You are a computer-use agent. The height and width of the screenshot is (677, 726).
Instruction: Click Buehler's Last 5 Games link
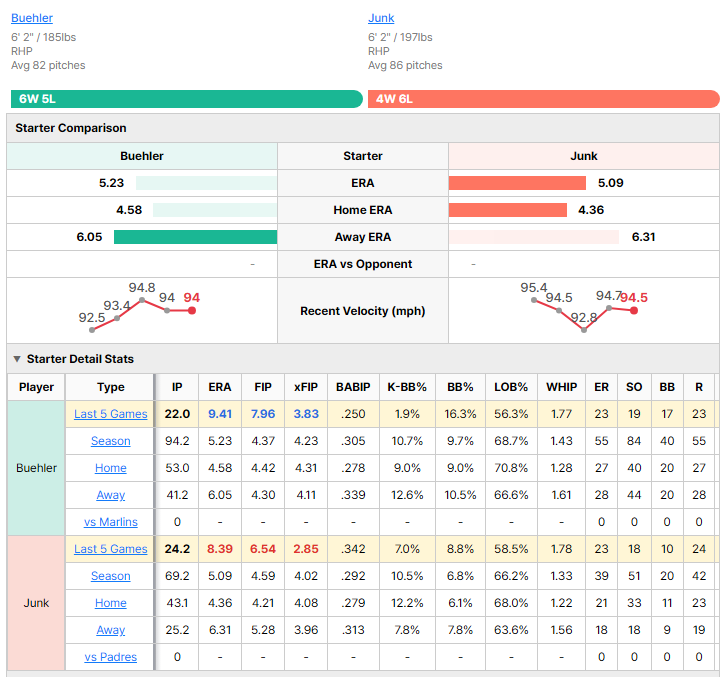(x=111, y=414)
